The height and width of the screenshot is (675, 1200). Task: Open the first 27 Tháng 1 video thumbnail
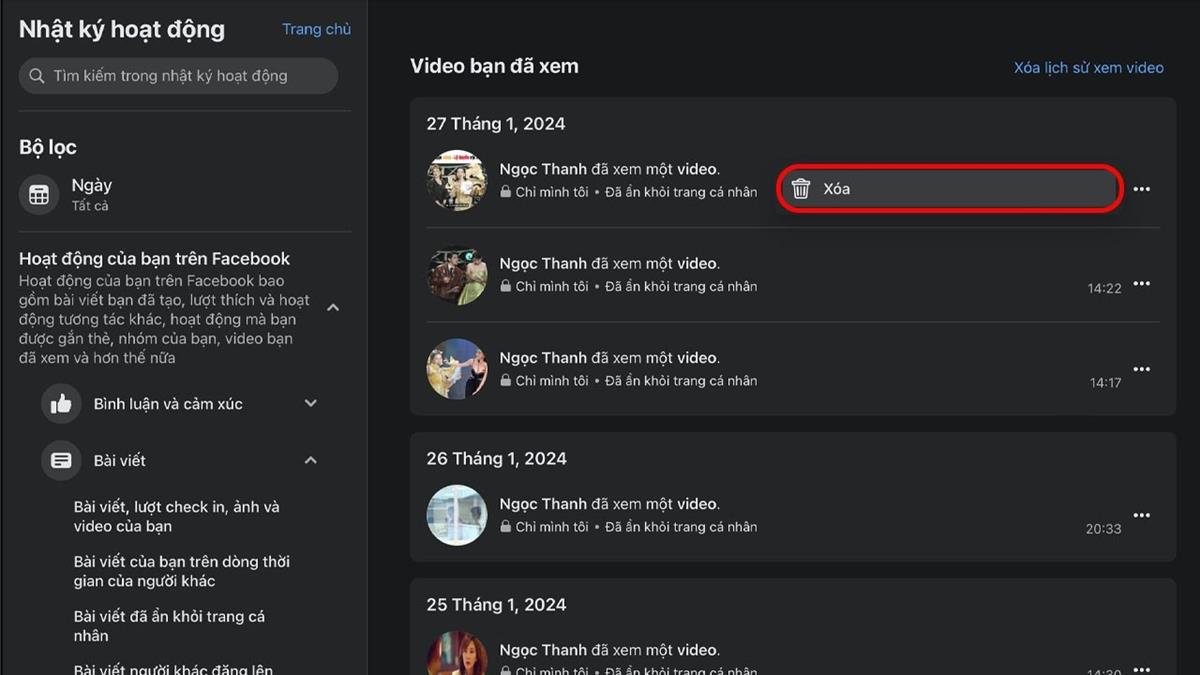tap(457, 180)
